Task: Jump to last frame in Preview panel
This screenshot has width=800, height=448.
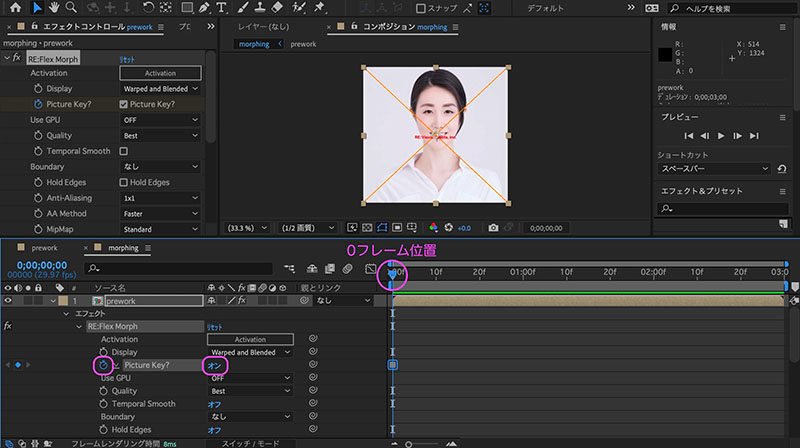Action: pyautogui.click(x=754, y=136)
